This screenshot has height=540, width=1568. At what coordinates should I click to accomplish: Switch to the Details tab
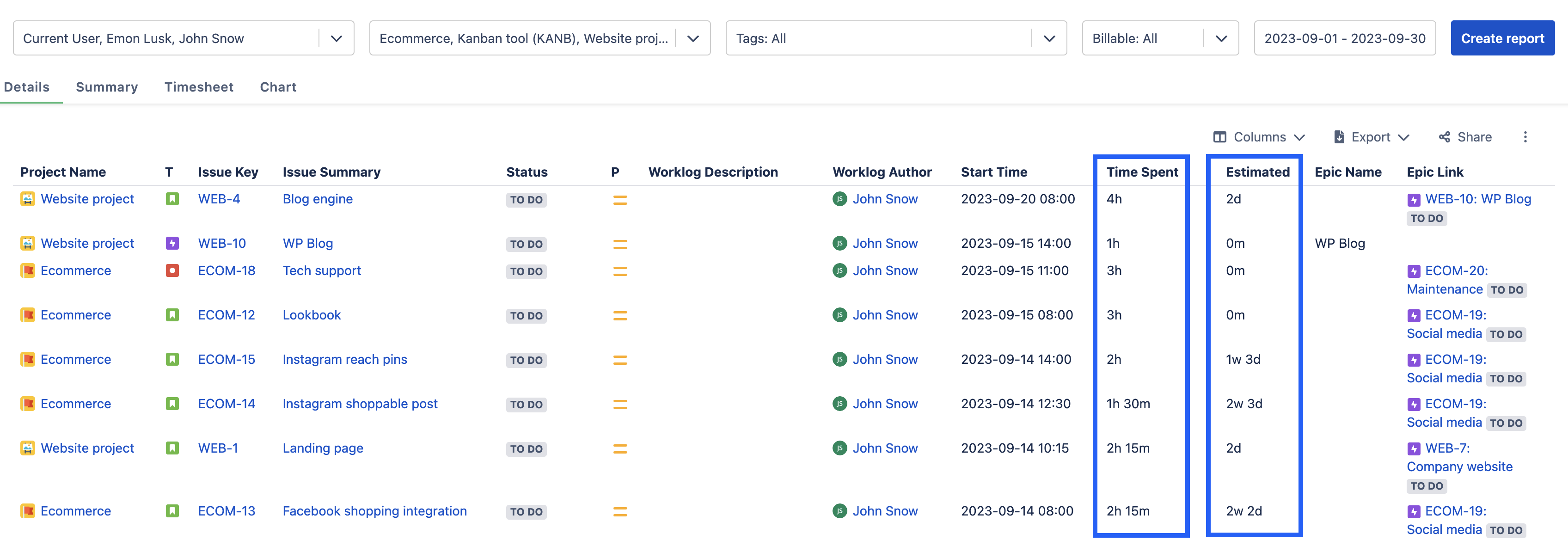(x=27, y=87)
